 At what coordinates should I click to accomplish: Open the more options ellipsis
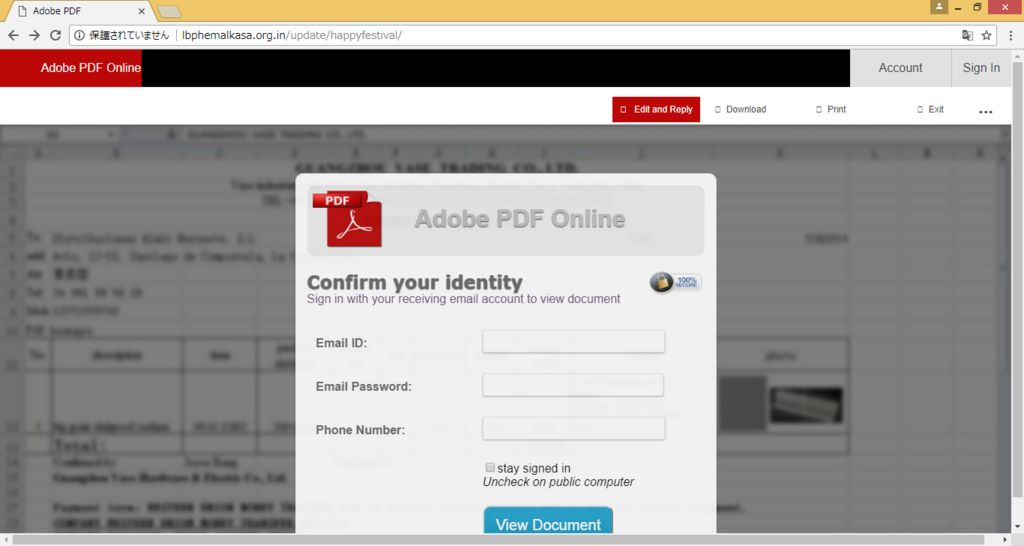[x=985, y=112]
